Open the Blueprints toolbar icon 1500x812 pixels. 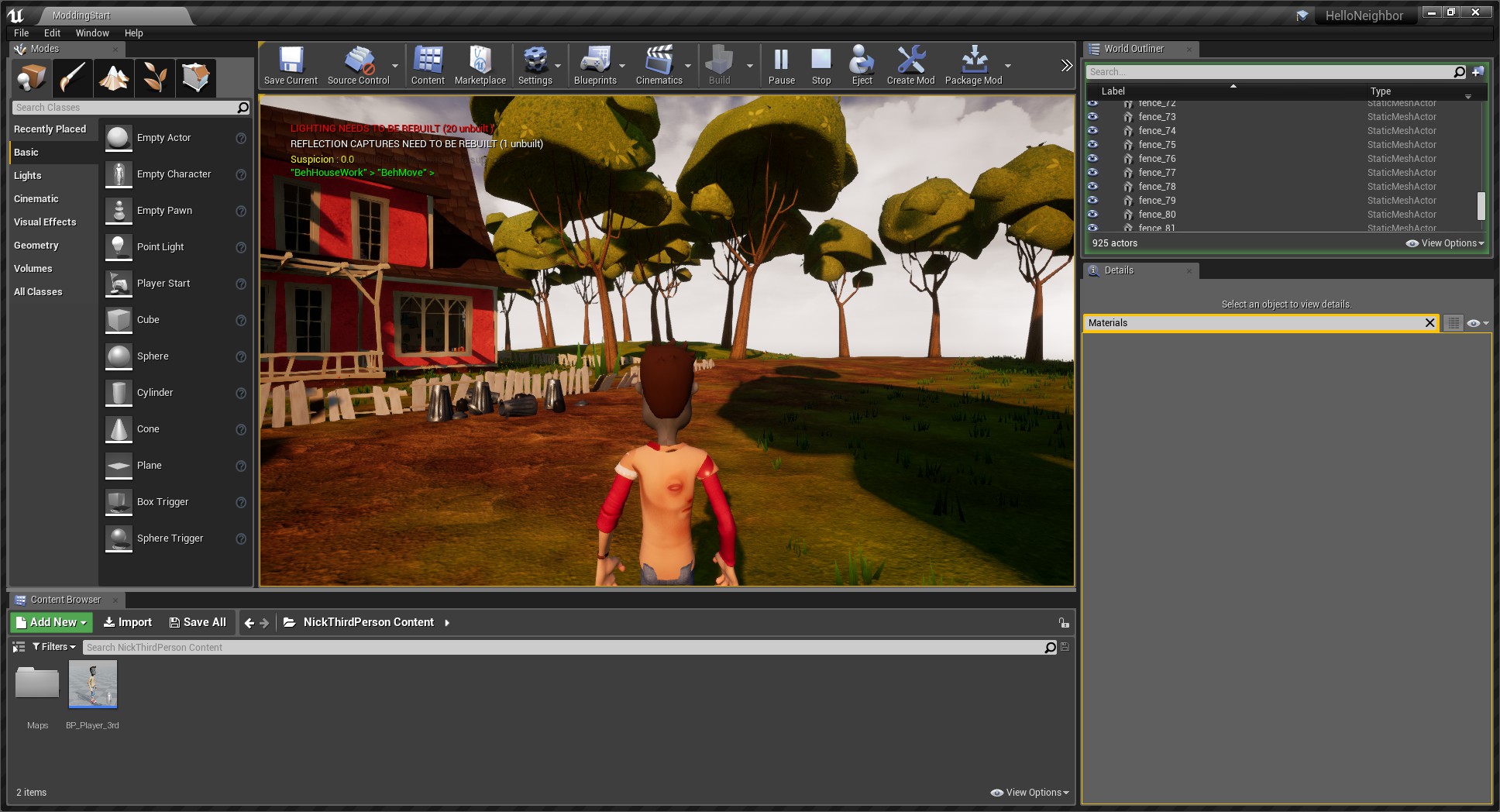pyautogui.click(x=595, y=65)
